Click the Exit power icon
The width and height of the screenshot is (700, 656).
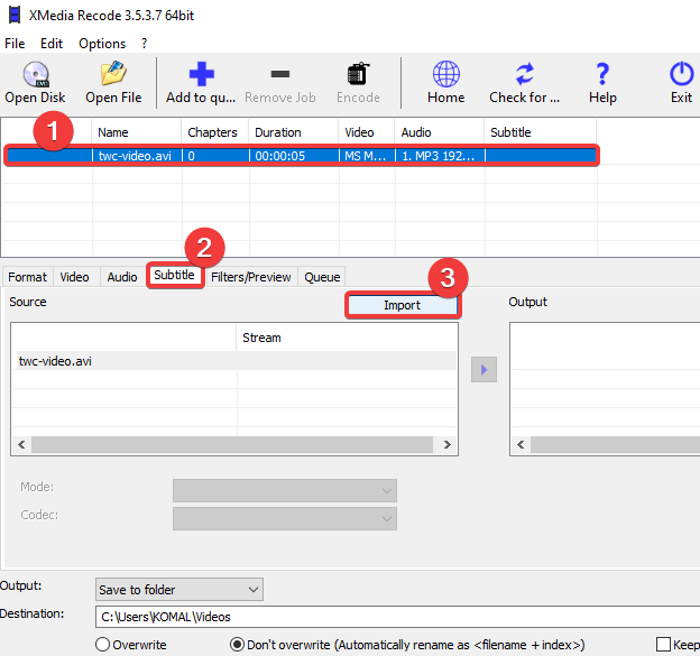click(681, 75)
